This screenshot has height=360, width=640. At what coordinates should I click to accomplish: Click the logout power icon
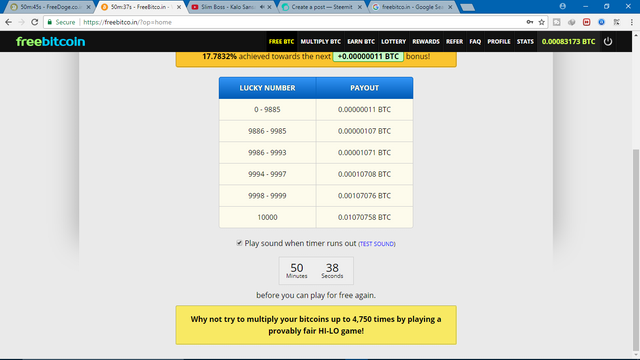click(x=608, y=41)
